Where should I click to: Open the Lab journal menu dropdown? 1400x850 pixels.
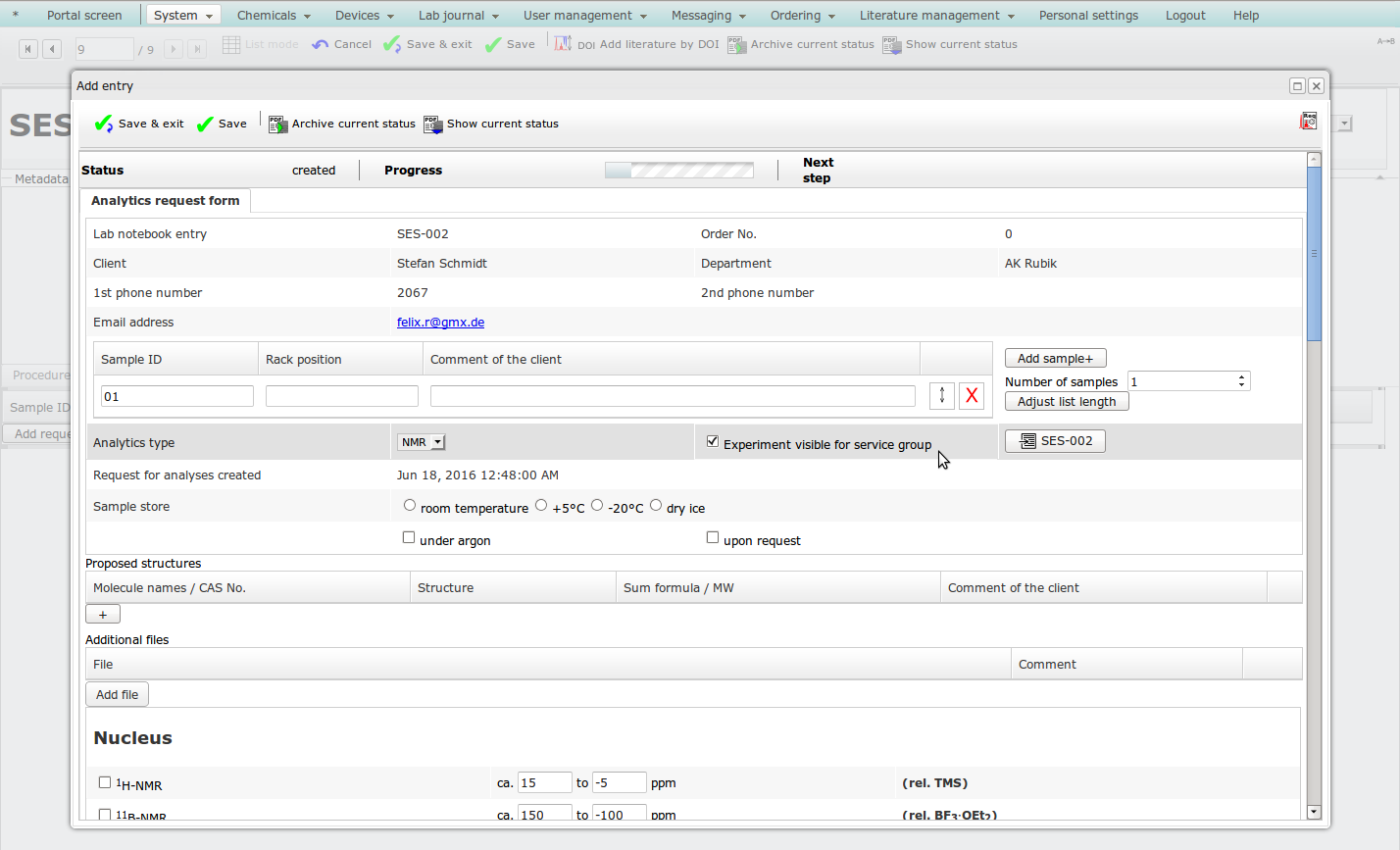[458, 15]
